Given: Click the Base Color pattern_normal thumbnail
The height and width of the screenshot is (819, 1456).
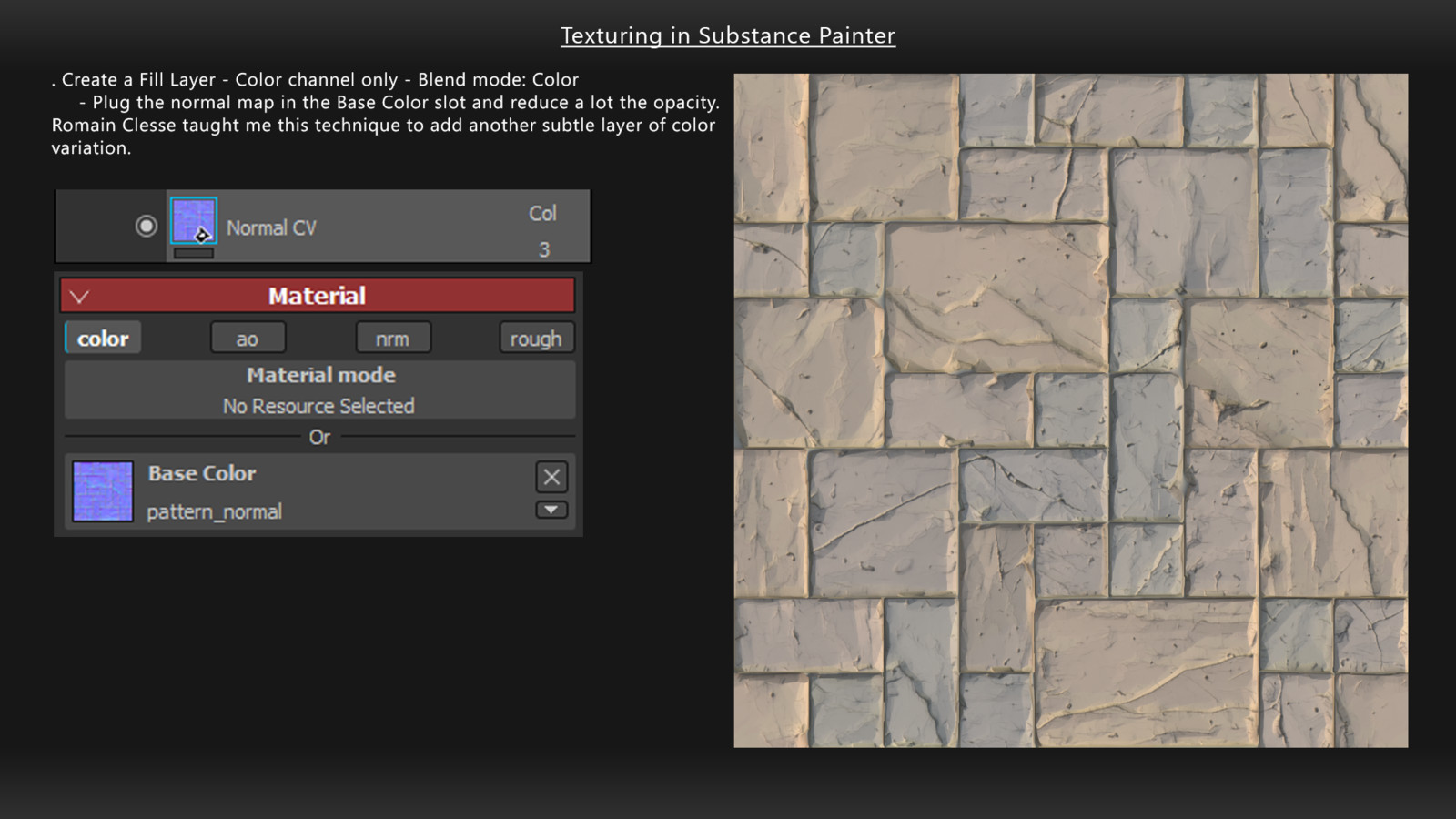Looking at the screenshot, I should point(103,491).
